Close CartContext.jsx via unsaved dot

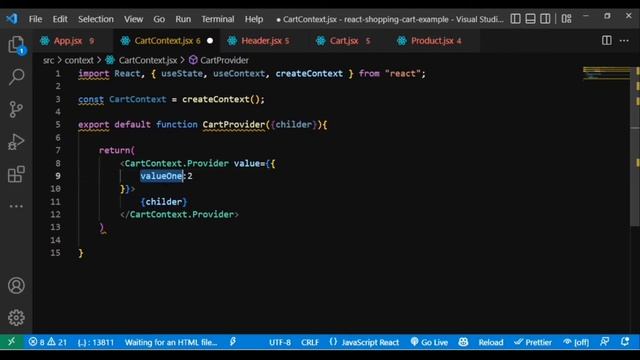pos(210,40)
